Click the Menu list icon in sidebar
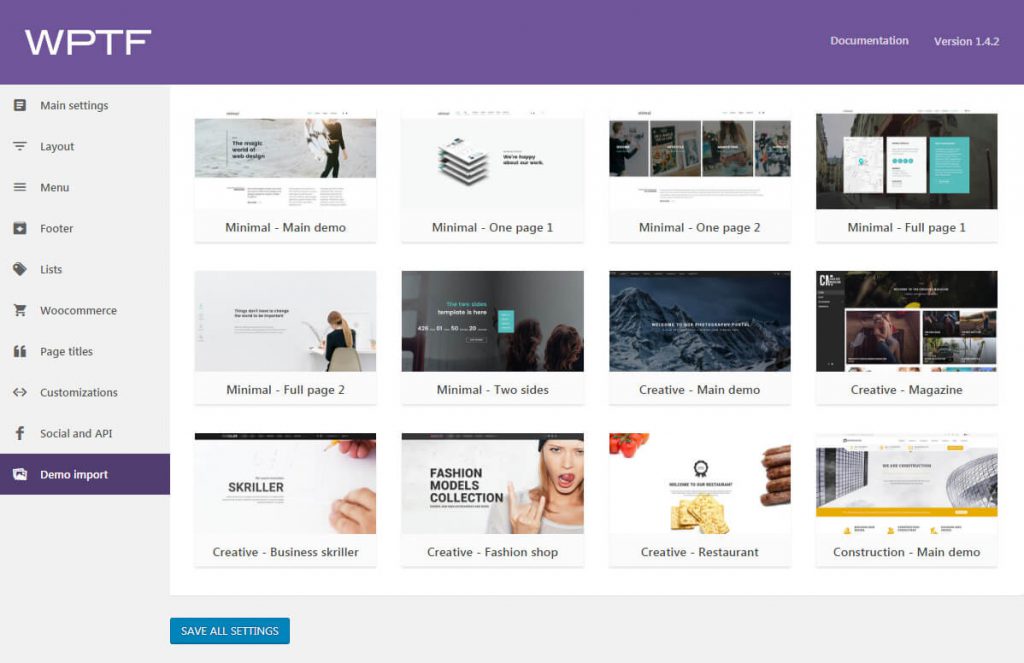 coord(18,187)
